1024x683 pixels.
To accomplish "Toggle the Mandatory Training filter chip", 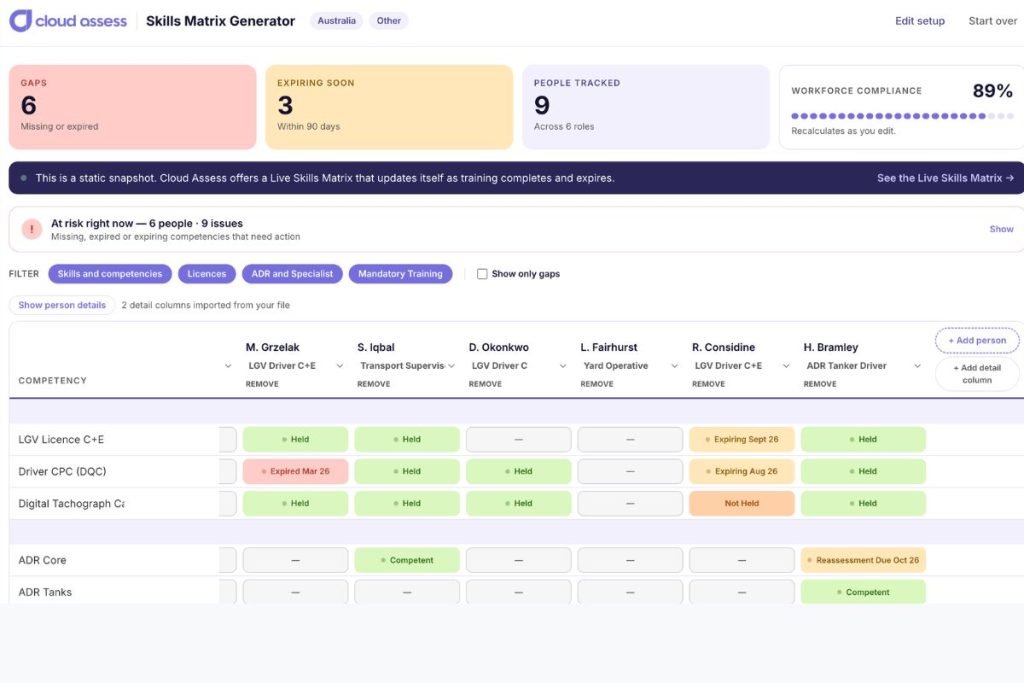I will tap(400, 274).
